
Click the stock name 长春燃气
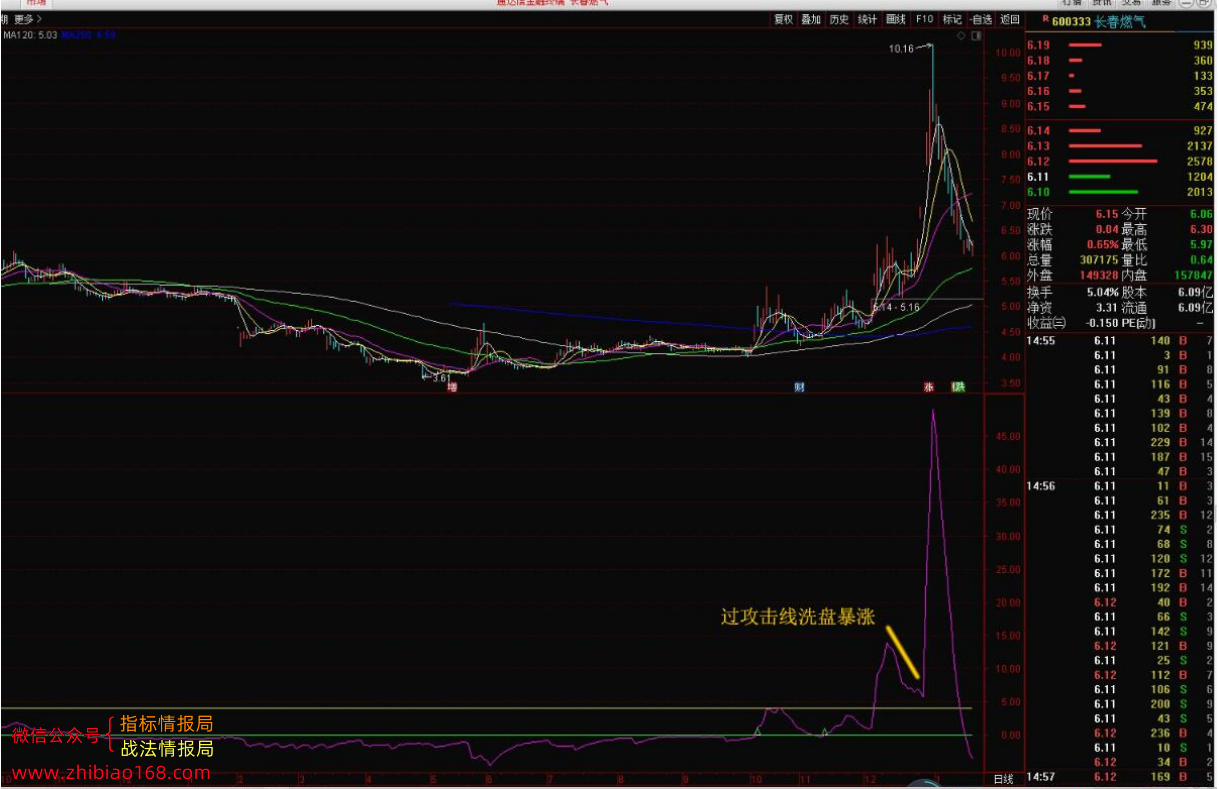click(x=1120, y=20)
